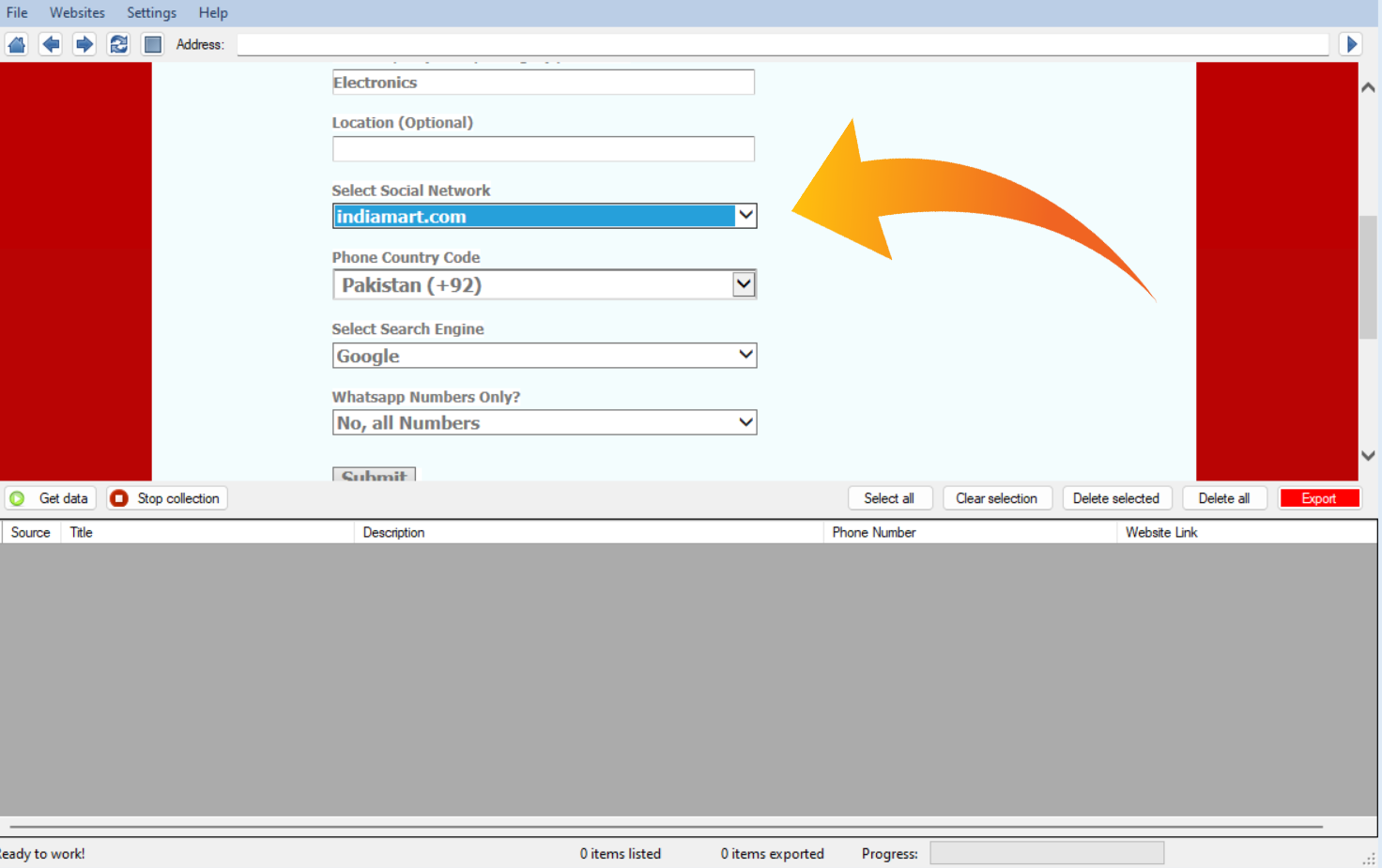The image size is (1382, 868).
Task: Open the Websites menu
Action: (x=77, y=13)
